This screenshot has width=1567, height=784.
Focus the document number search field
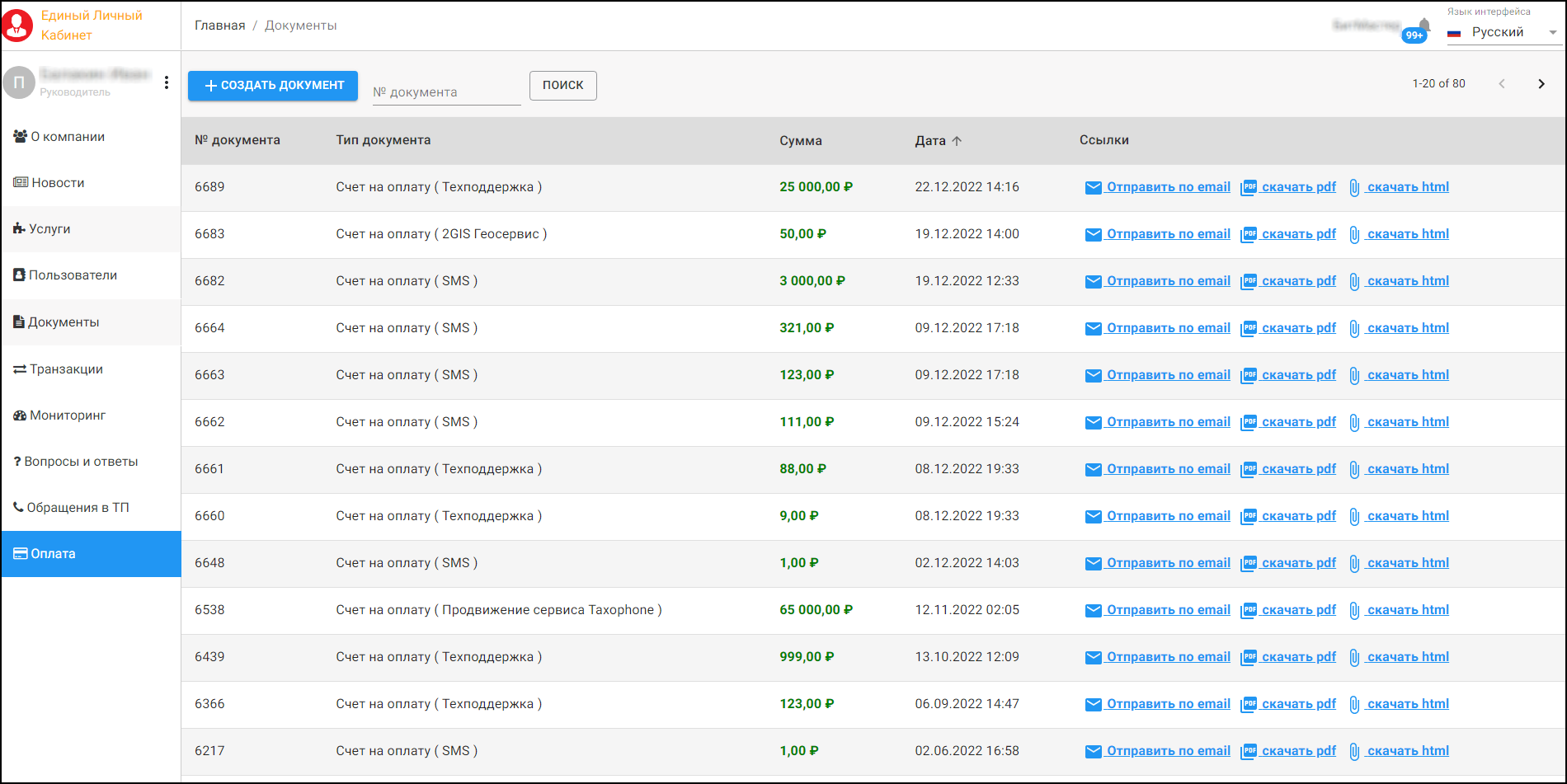click(x=445, y=92)
